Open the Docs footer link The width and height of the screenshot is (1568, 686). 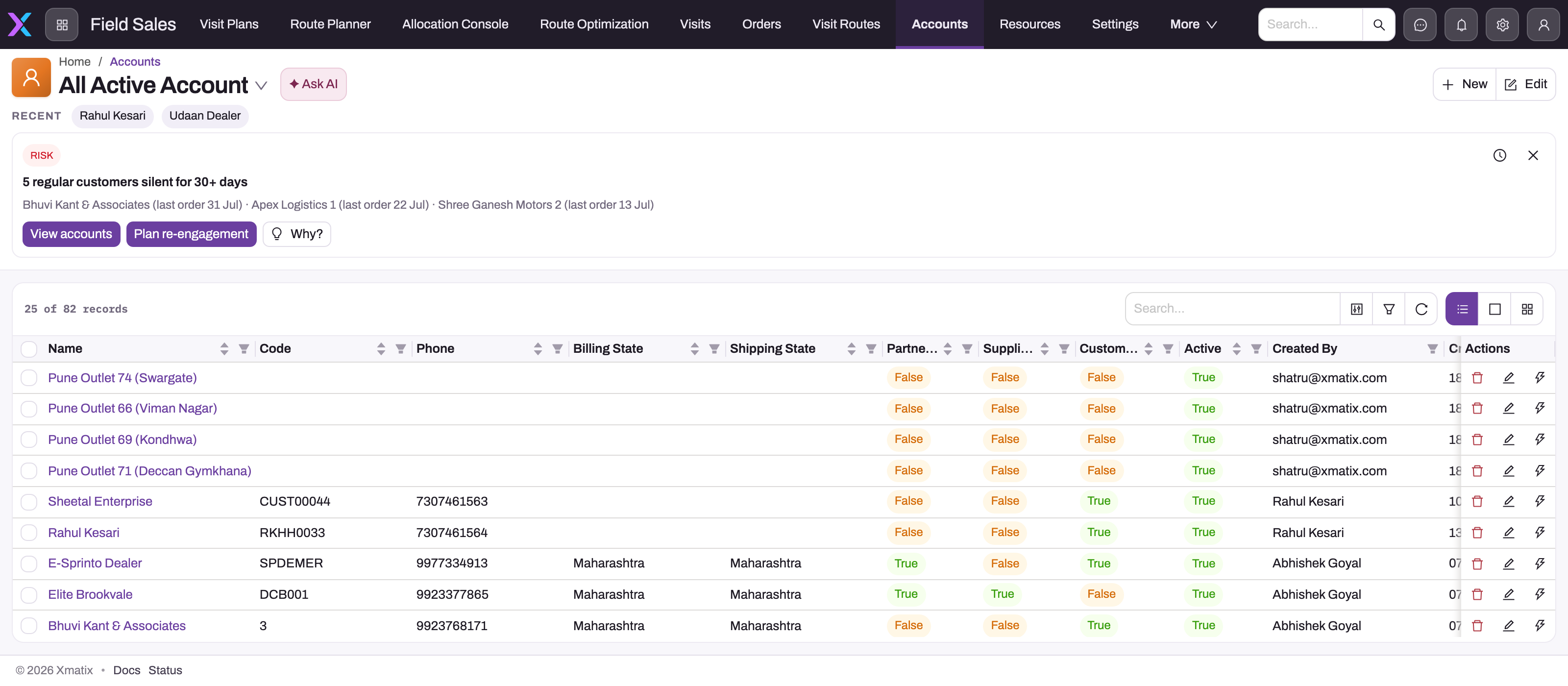click(126, 670)
